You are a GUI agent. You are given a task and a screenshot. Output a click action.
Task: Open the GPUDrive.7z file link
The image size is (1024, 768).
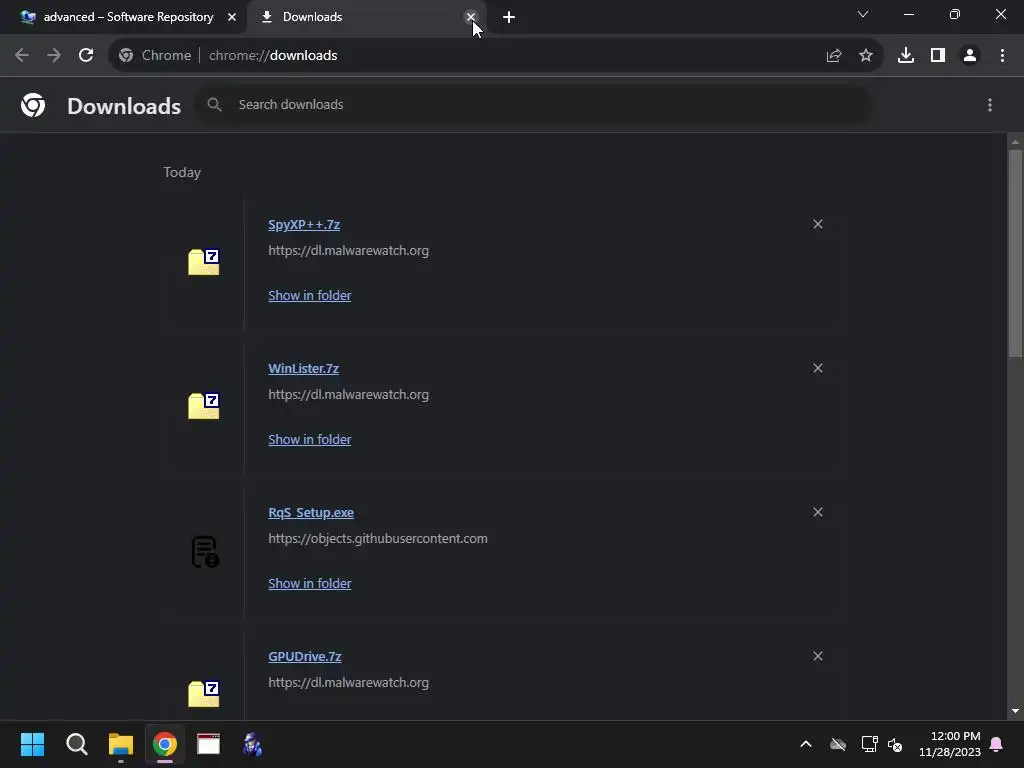tap(304, 656)
